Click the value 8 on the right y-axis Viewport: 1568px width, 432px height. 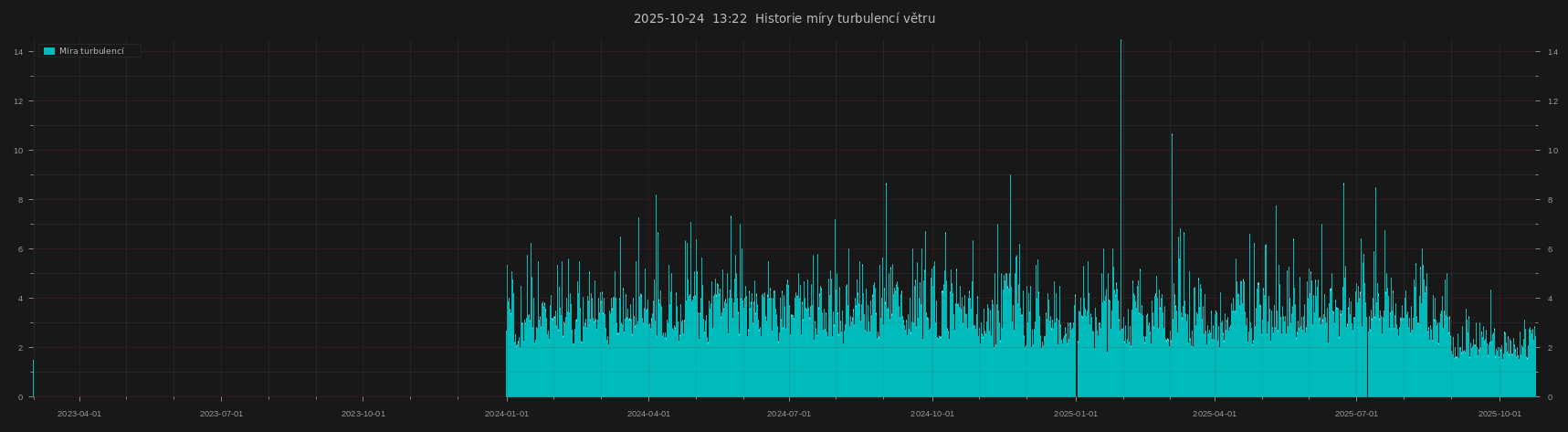tap(1550, 200)
